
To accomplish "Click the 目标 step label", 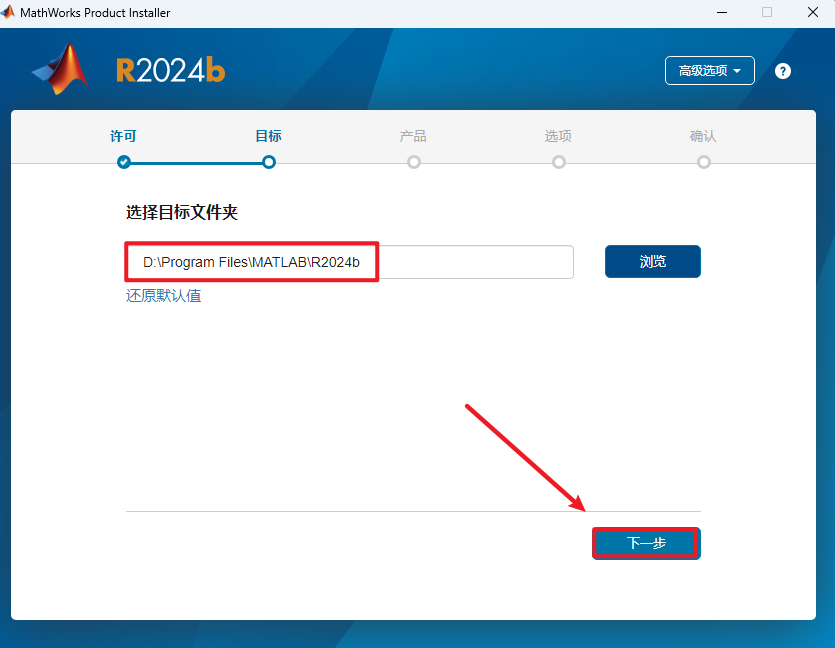I will coord(268,135).
